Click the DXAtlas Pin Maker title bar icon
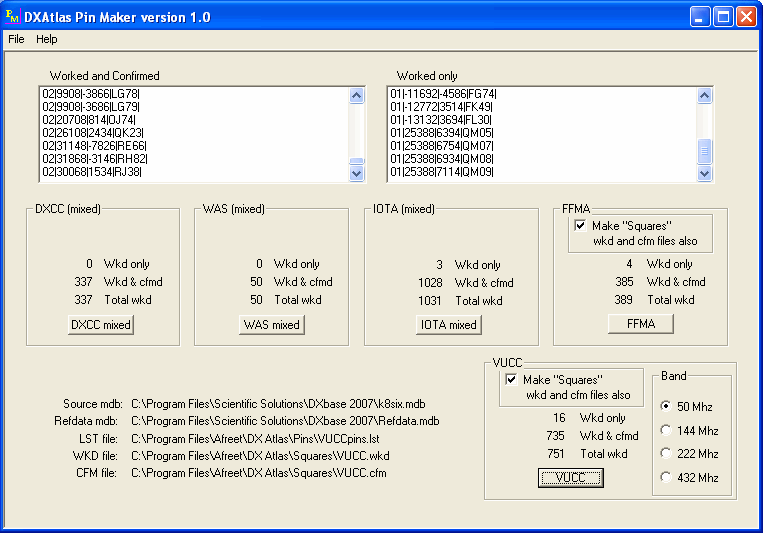Image resolution: width=765 pixels, height=534 pixels. coord(13,16)
